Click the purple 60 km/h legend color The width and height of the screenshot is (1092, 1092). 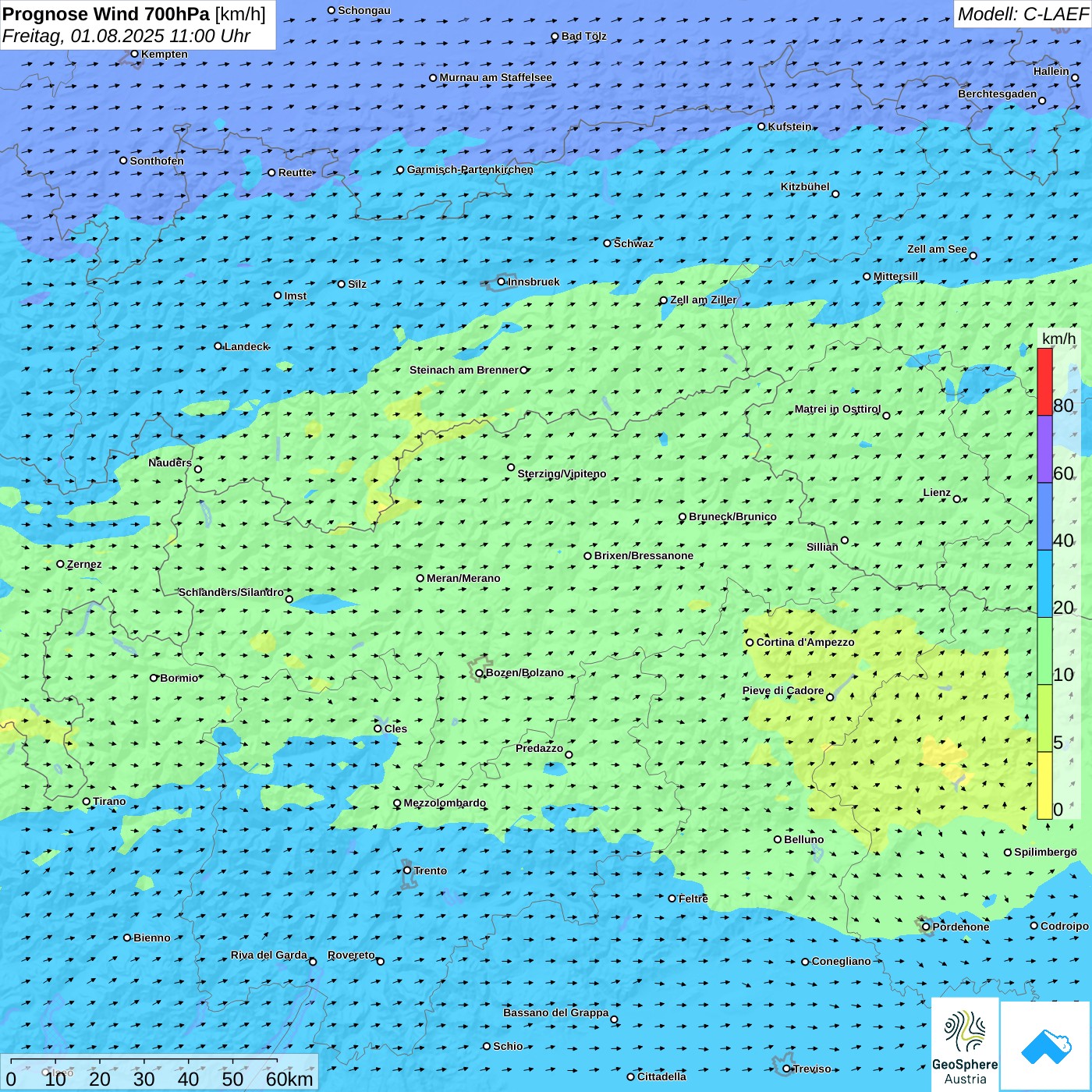point(1044,449)
